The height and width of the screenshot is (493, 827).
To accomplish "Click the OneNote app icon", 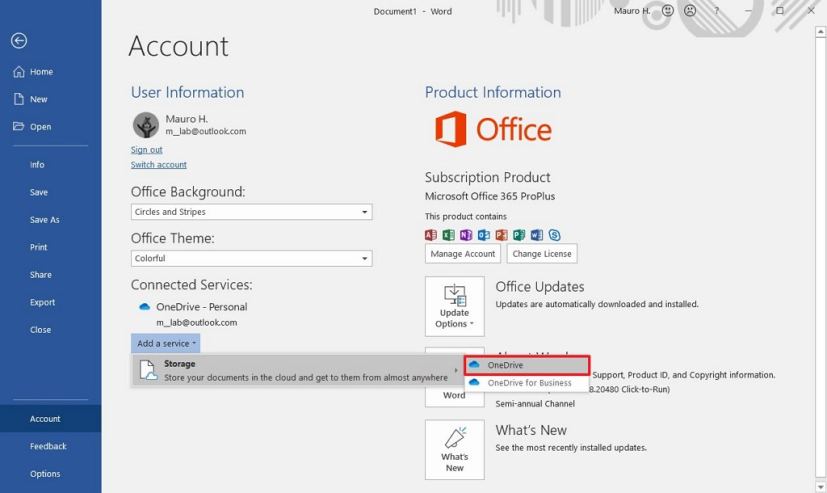I will pos(466,235).
